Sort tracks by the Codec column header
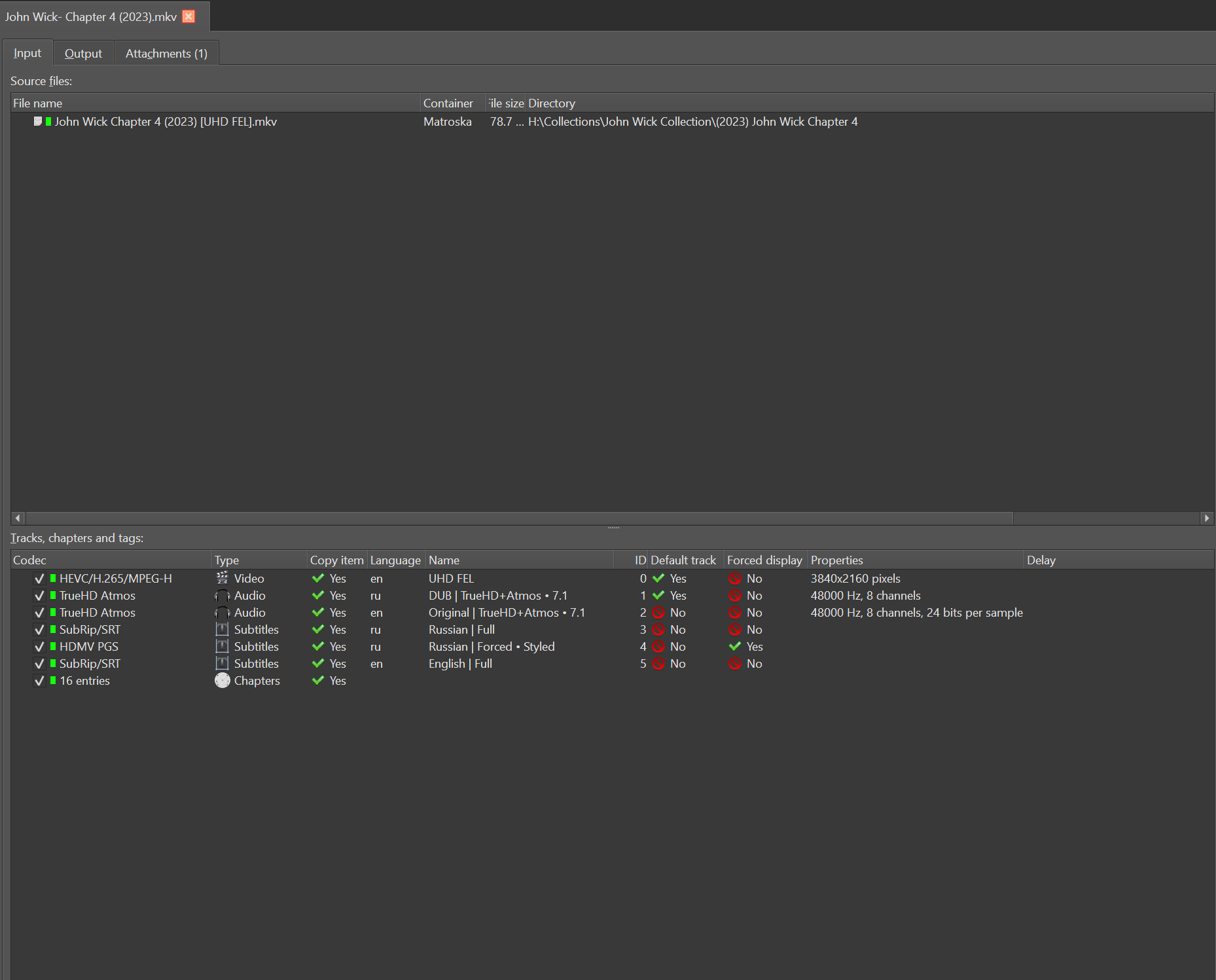Viewport: 1216px width, 980px height. coord(30,560)
